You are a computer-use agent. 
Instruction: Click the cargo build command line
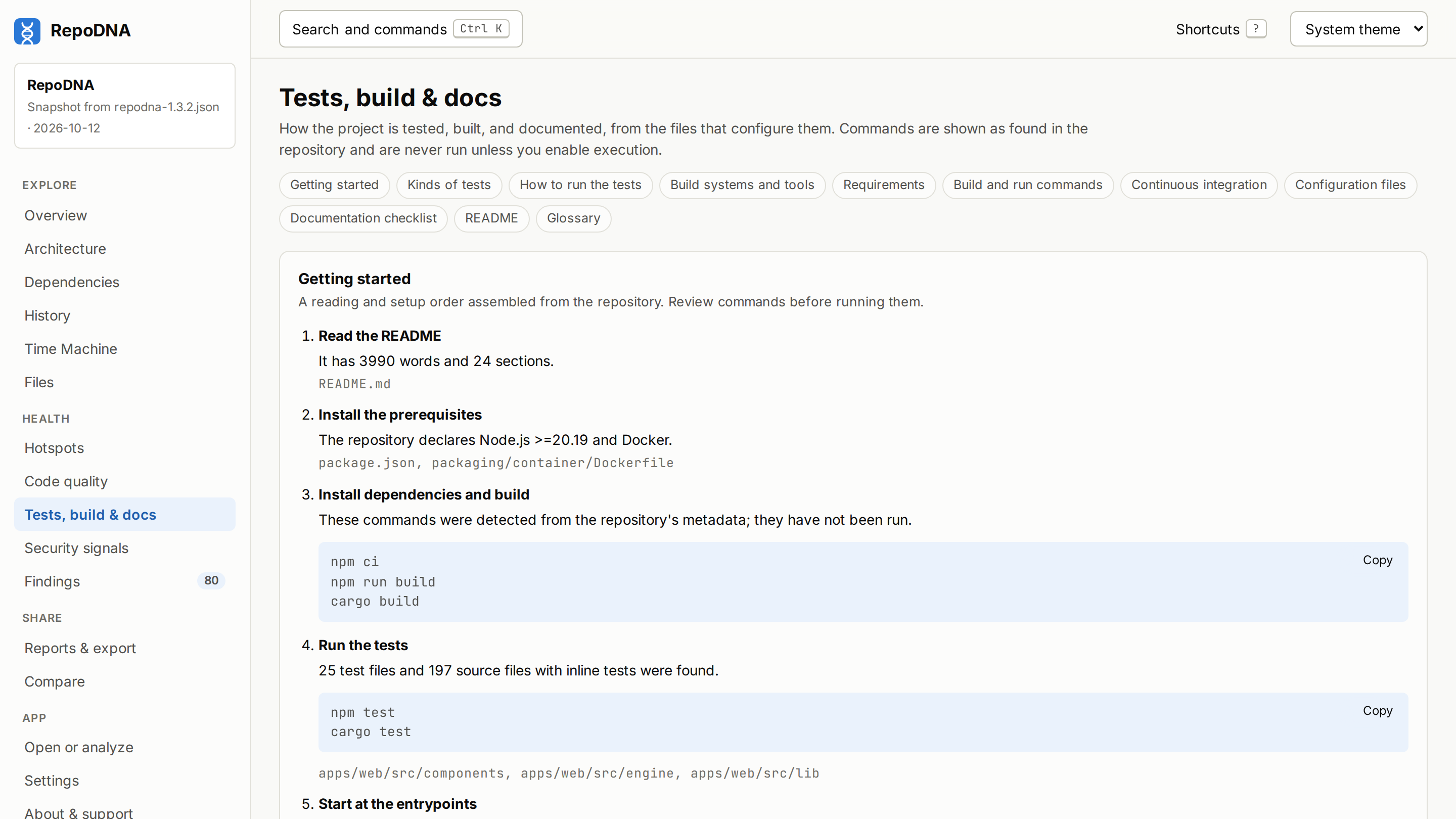[375, 602]
